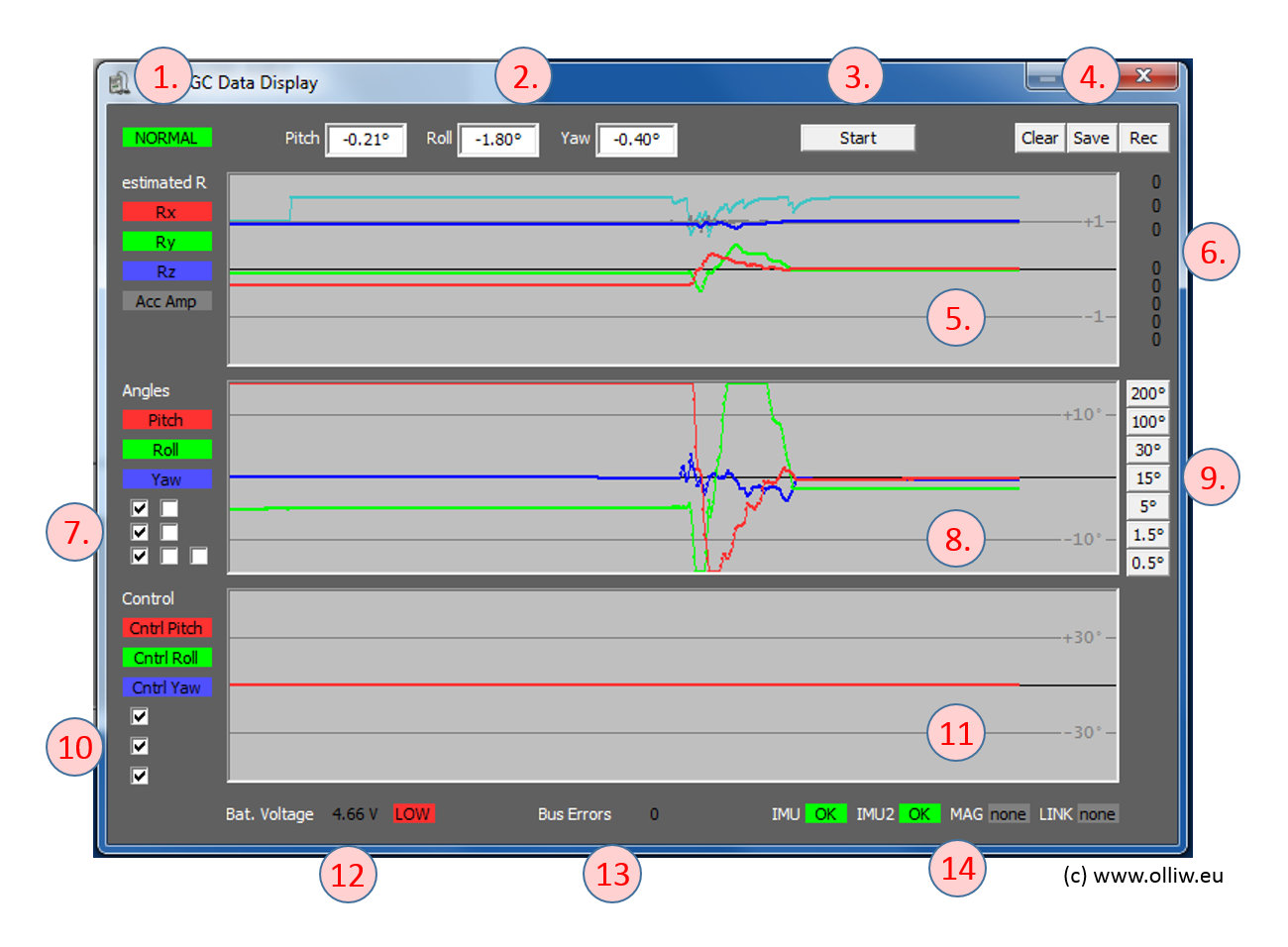Select the 200° scale button
This screenshot has width=1288, height=947.
pyautogui.click(x=1147, y=393)
